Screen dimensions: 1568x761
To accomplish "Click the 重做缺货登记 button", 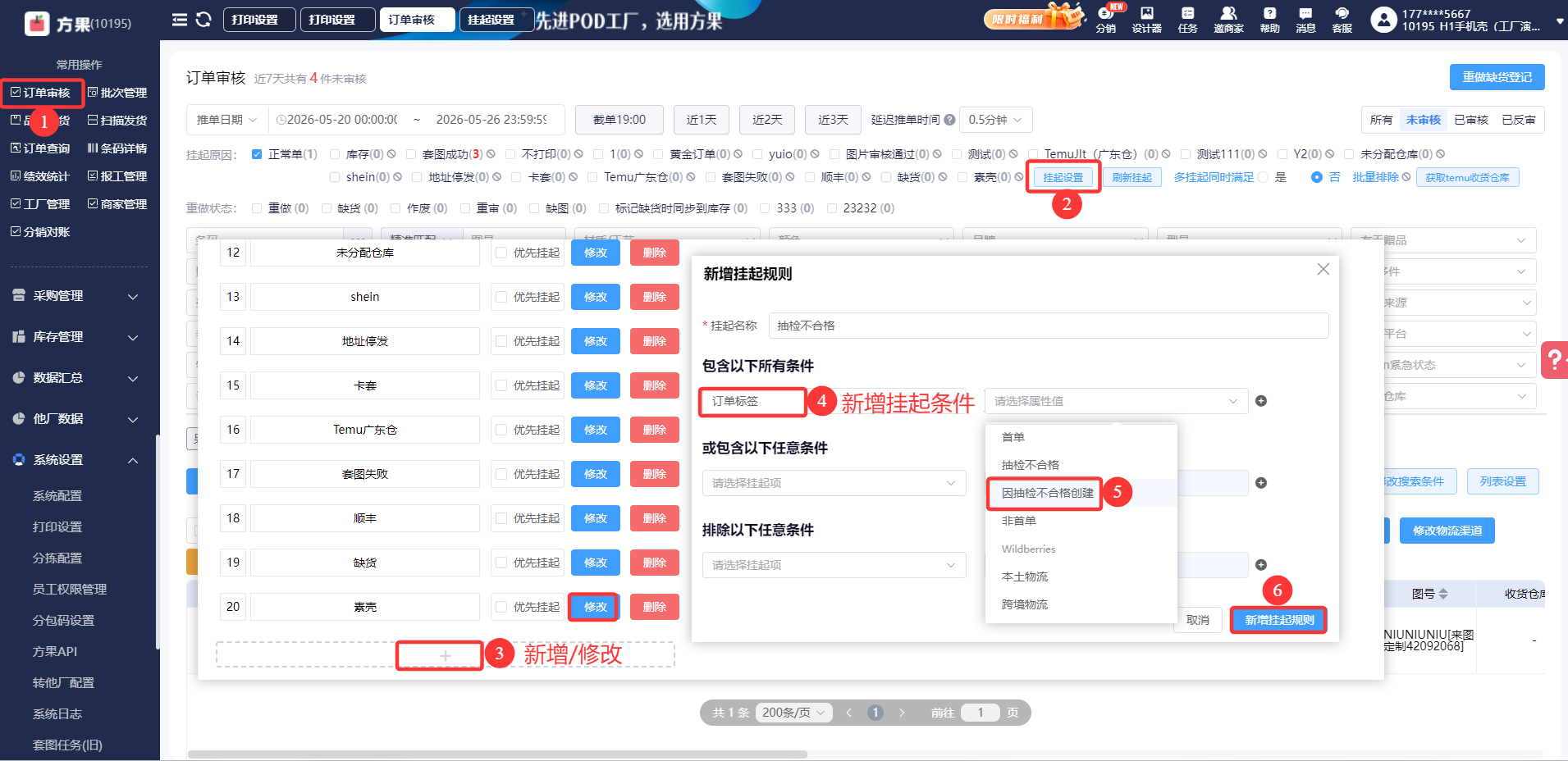I will click(1497, 77).
